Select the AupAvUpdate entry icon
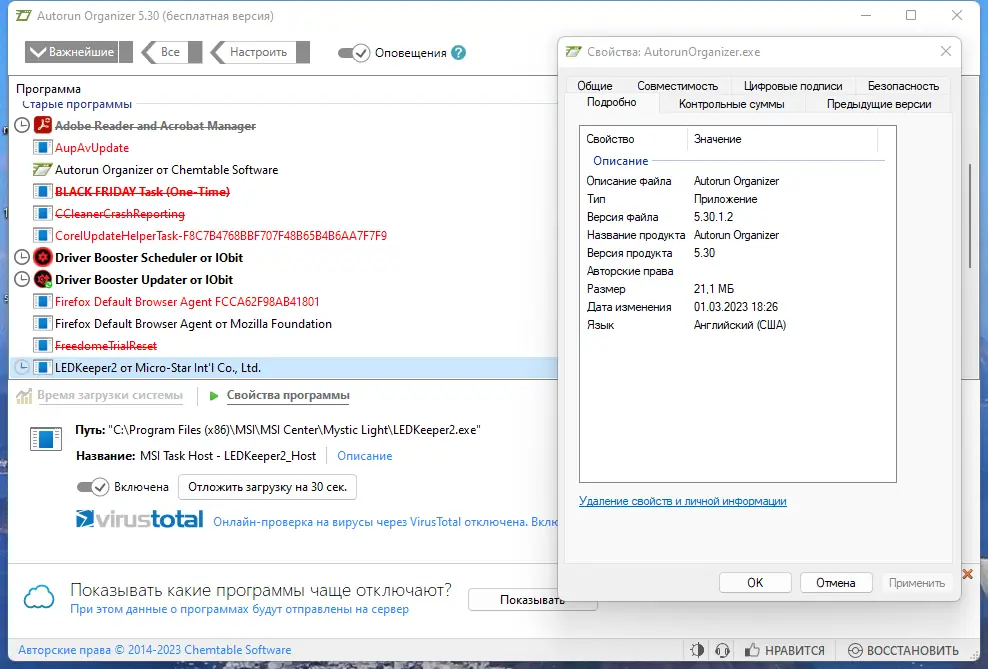Screen dimensions: 988x669 42,147
